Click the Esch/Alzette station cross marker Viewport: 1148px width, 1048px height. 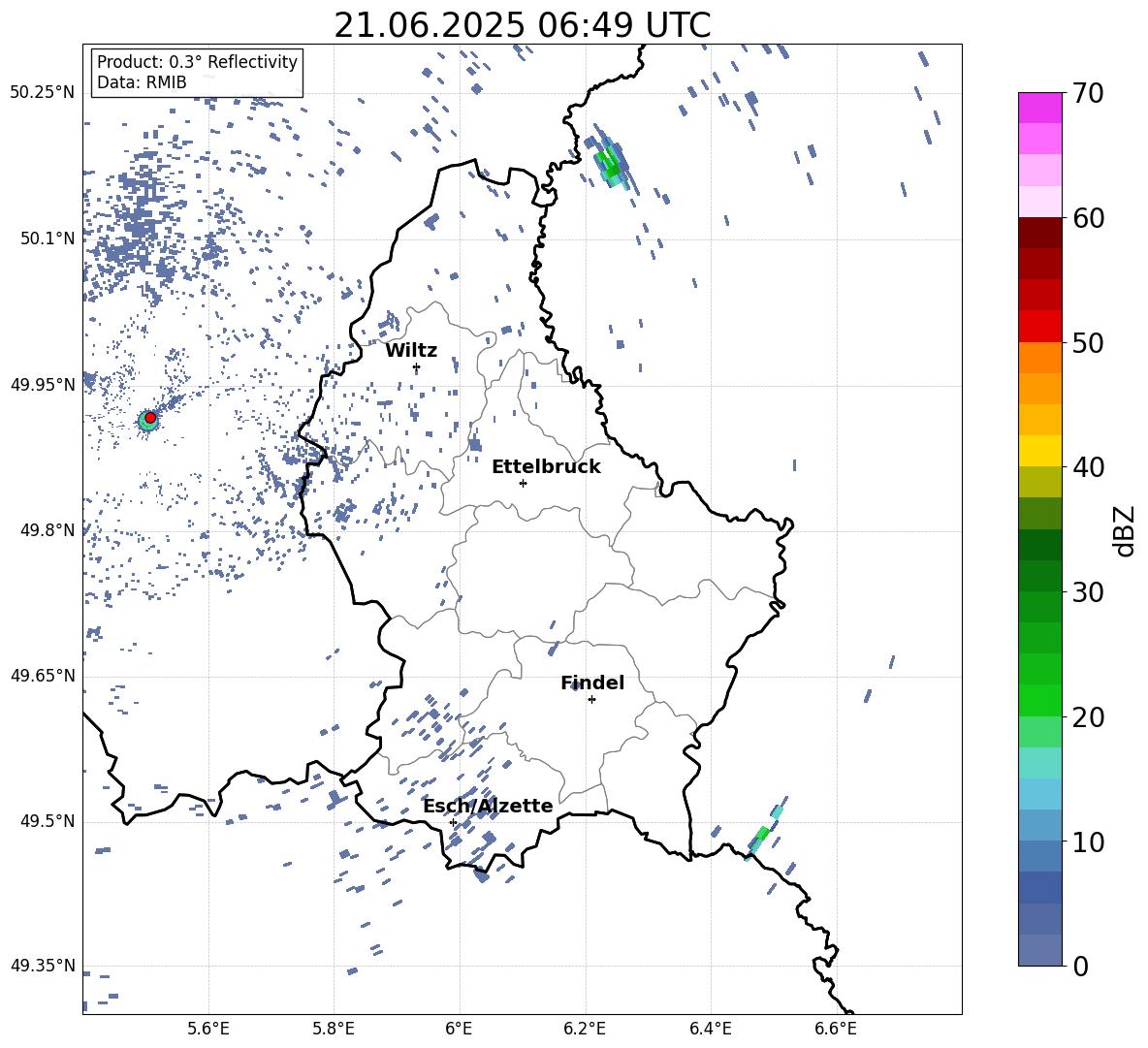coord(453,822)
